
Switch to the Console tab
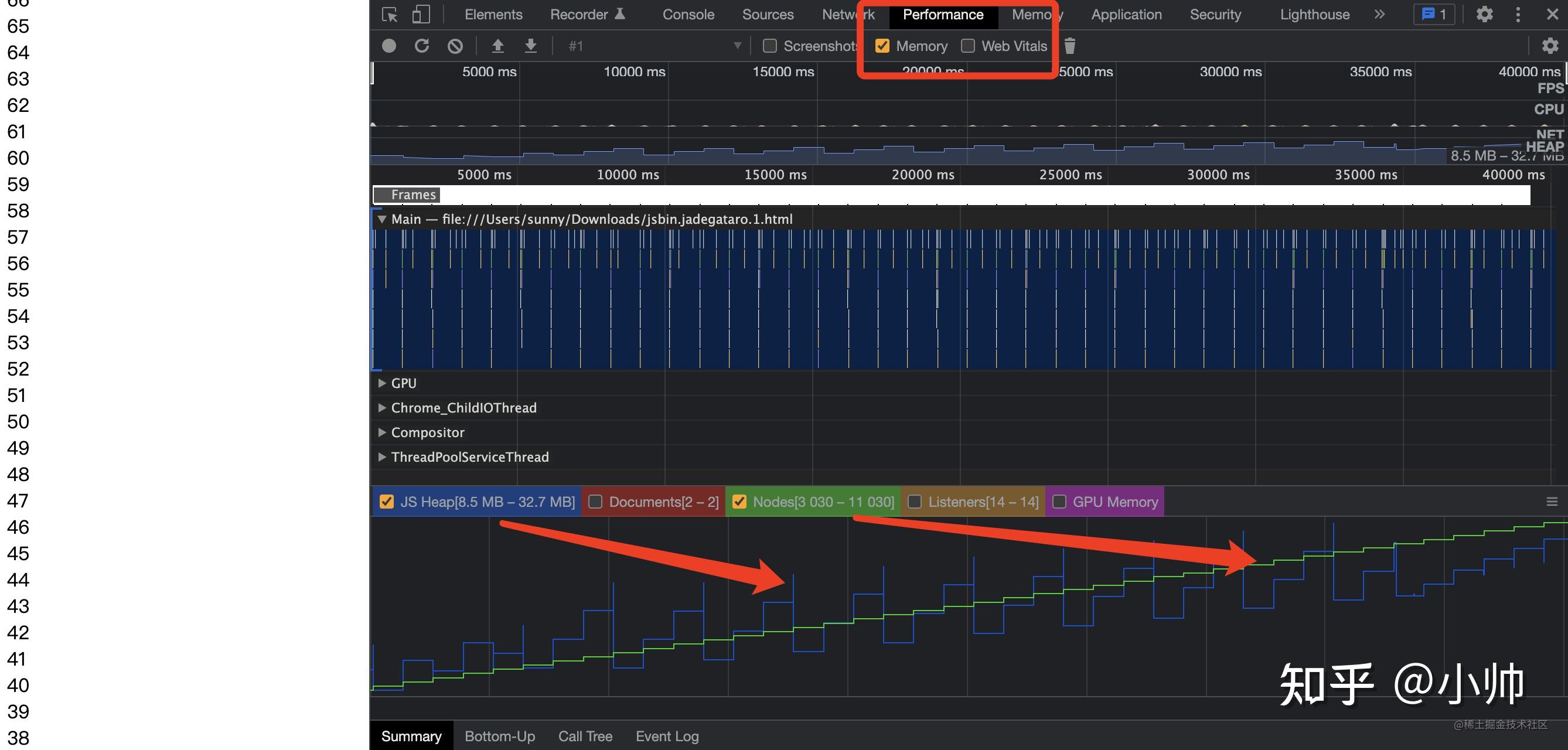[688, 15]
